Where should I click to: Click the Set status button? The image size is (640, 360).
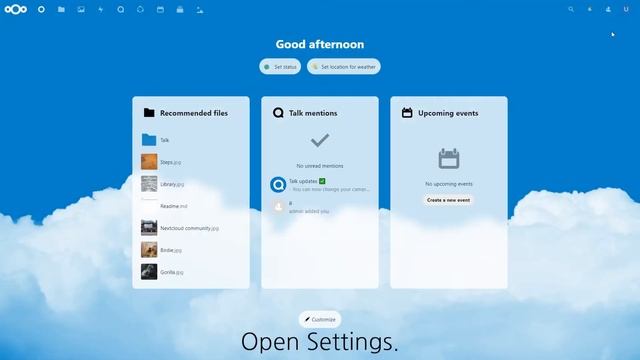point(280,67)
